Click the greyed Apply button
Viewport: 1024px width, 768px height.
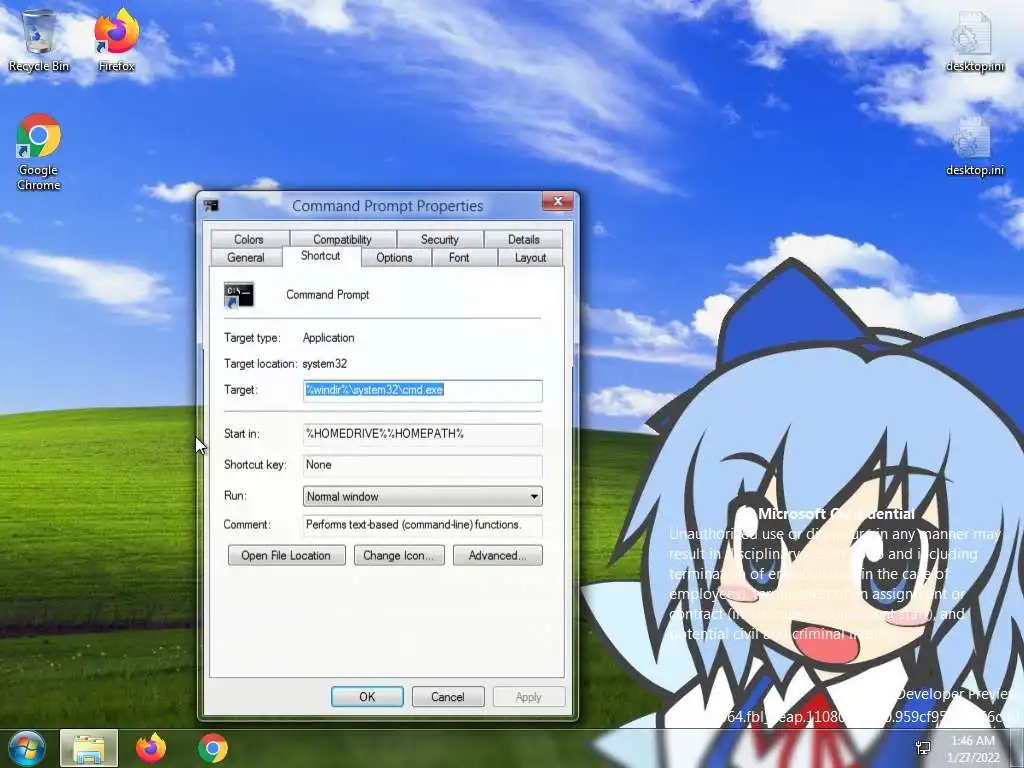tap(529, 697)
